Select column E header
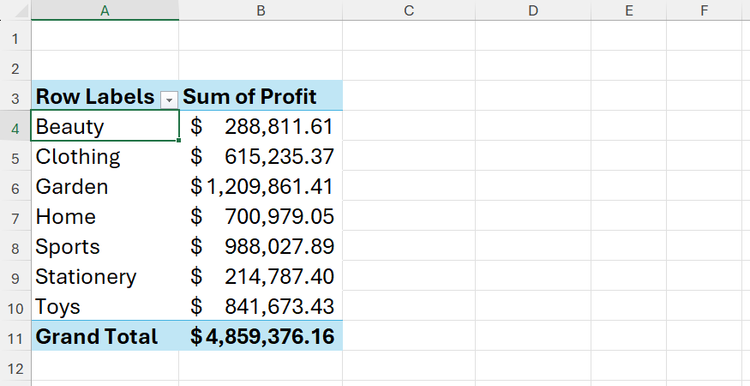 tap(629, 10)
